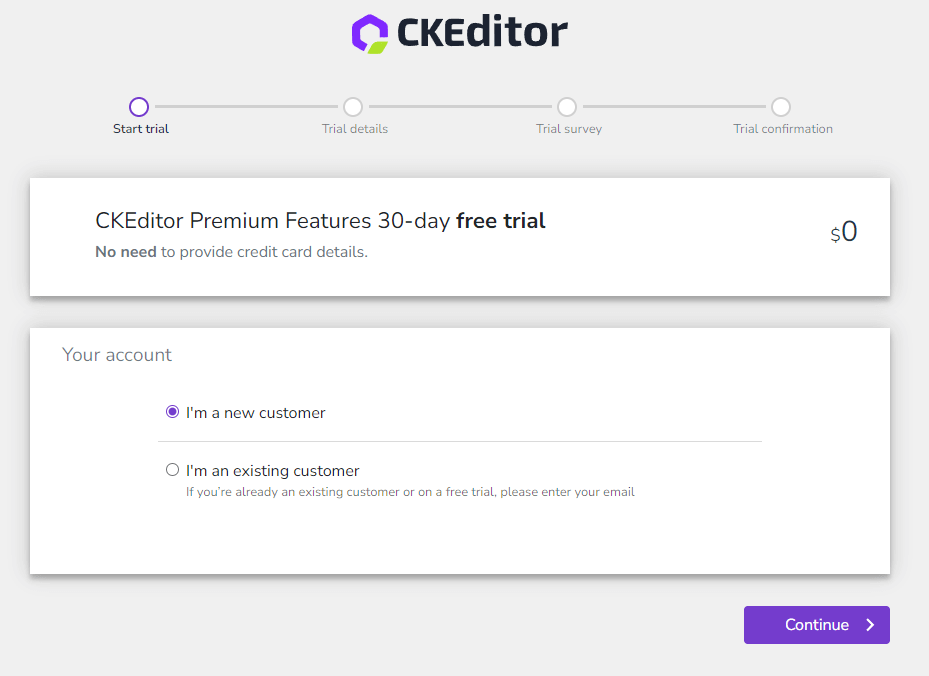The image size is (929, 676).
Task: Click the CKEditor hexagon logo icon
Action: (369, 33)
